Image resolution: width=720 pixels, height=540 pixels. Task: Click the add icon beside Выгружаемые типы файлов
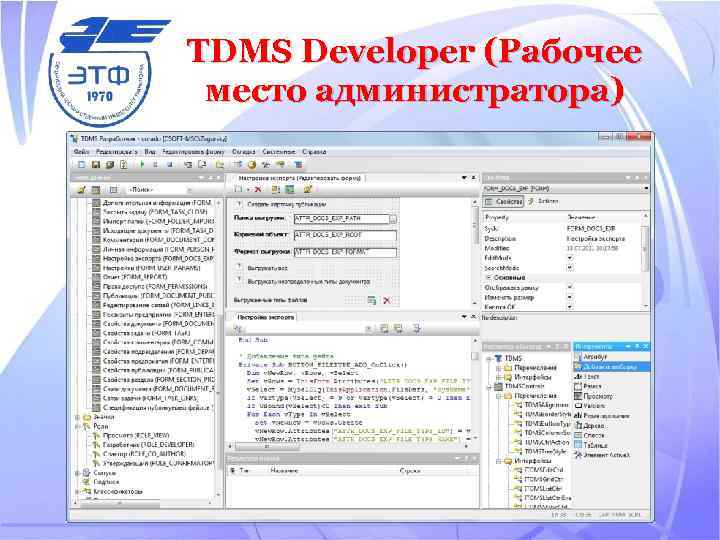371,300
